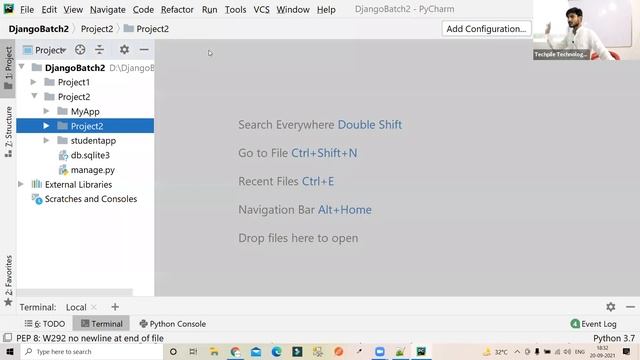Open the Navigate menu
The height and width of the screenshot is (360, 640).
pyautogui.click(x=108, y=9)
